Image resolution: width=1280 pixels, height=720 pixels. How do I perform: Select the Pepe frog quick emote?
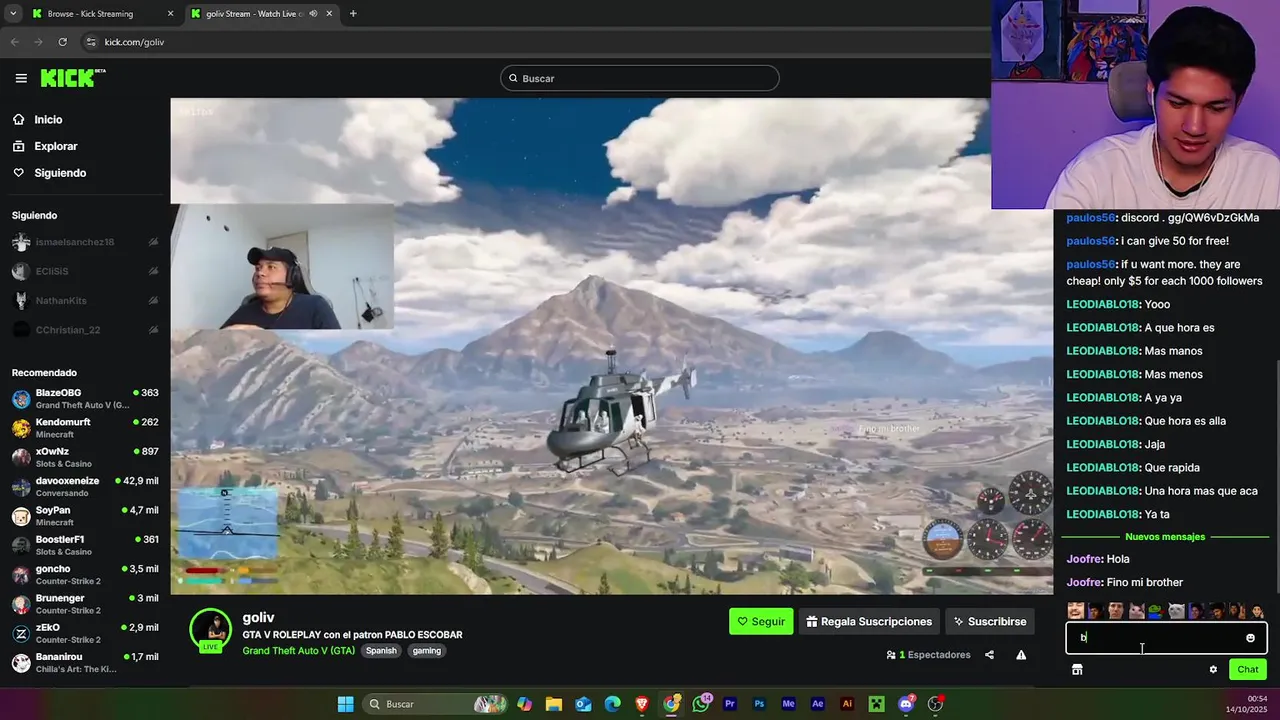1156,611
